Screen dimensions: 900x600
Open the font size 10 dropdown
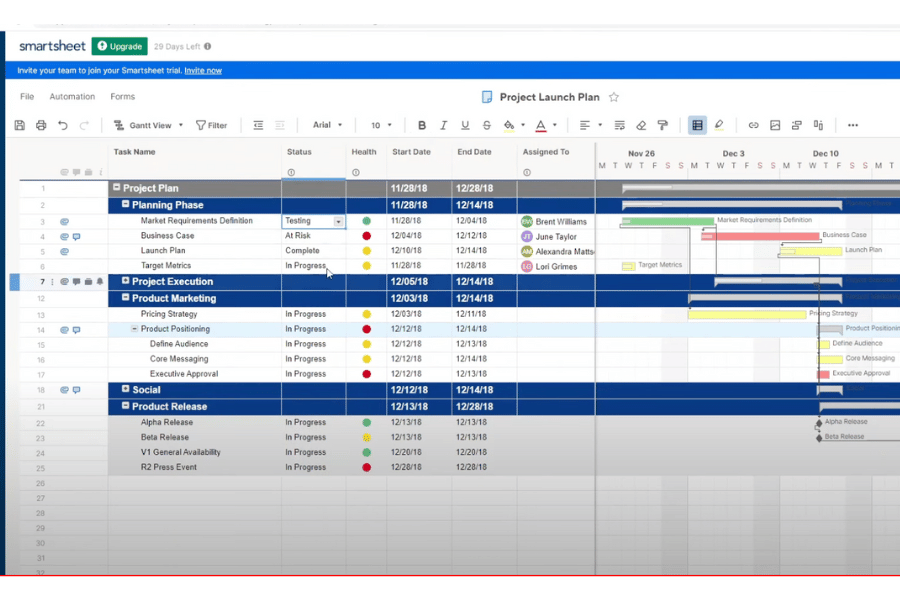[381, 125]
